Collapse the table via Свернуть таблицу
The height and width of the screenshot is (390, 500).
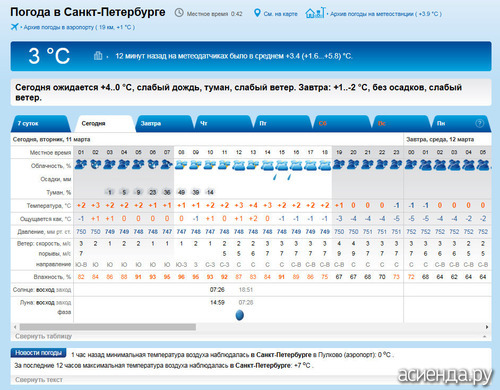pos(43,336)
